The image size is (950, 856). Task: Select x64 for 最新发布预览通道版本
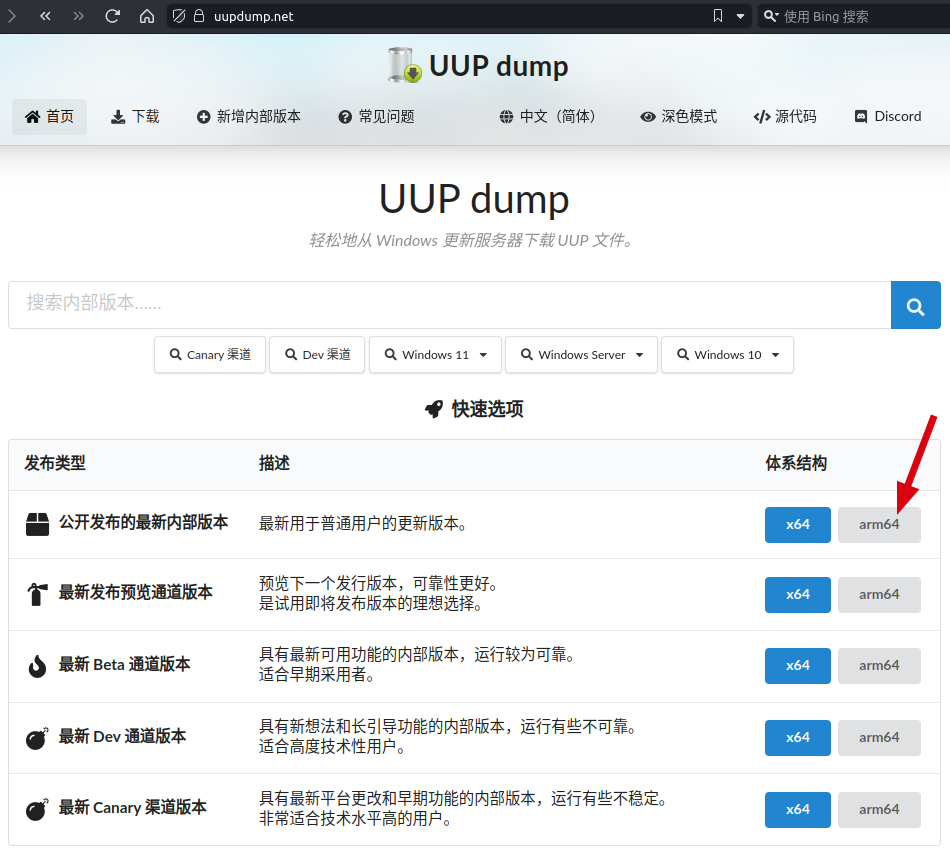[x=797, y=595]
